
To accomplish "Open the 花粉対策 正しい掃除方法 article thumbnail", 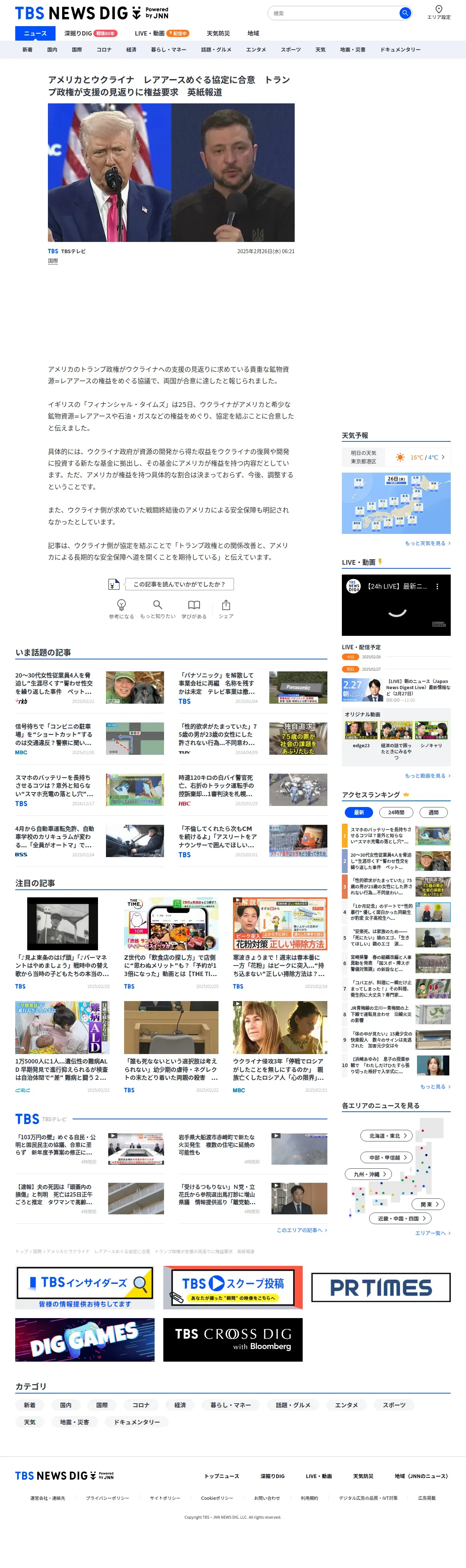I will [279, 923].
